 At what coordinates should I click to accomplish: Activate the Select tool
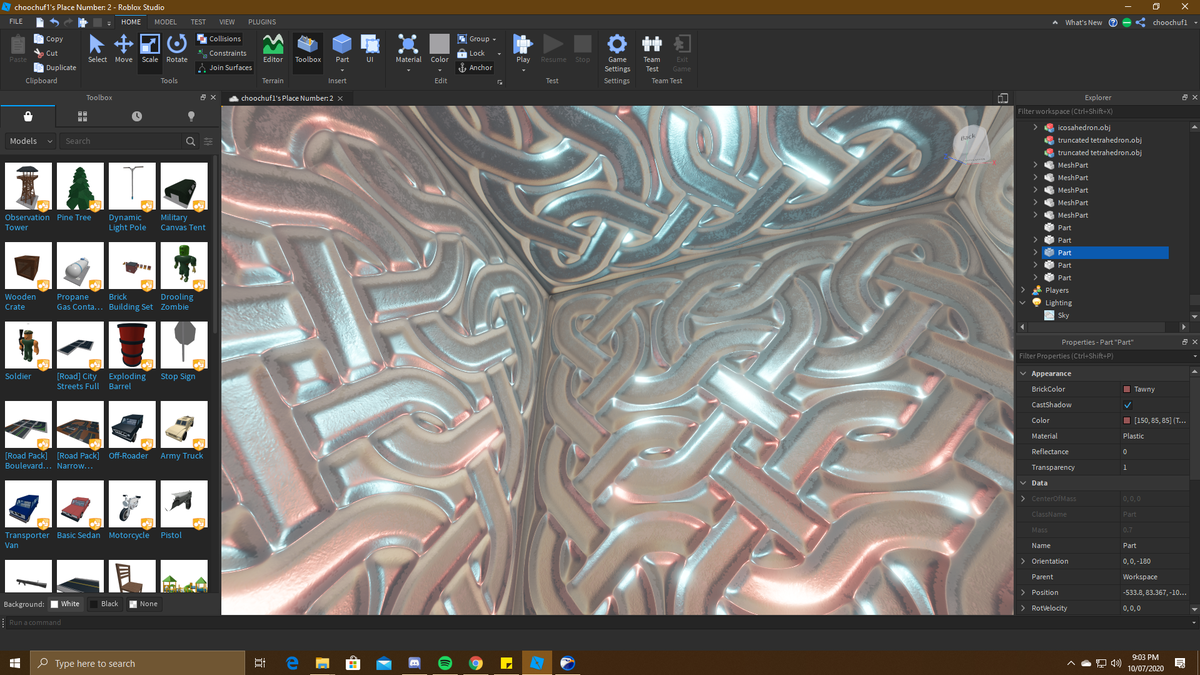click(97, 48)
